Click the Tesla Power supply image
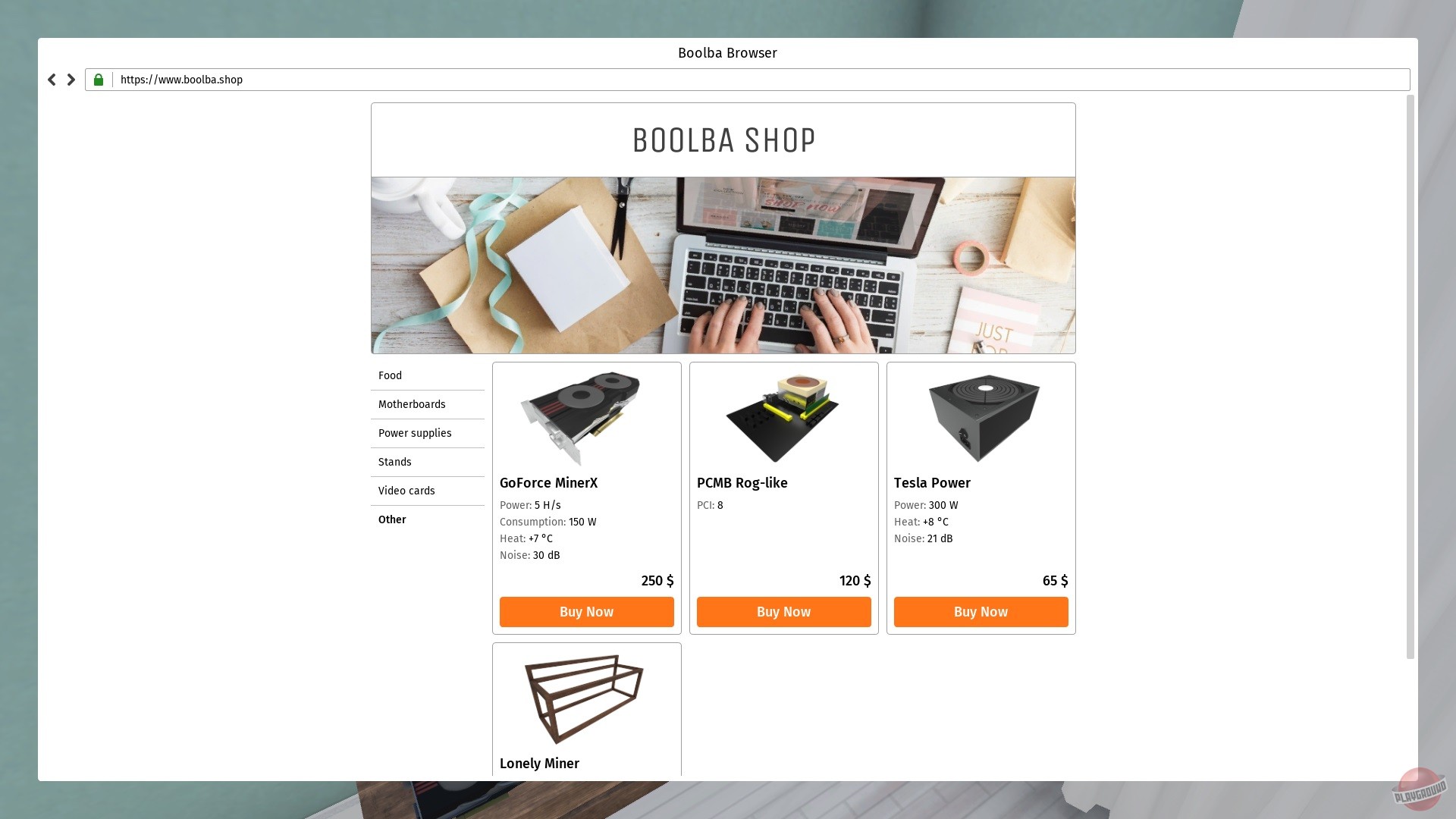 (984, 418)
